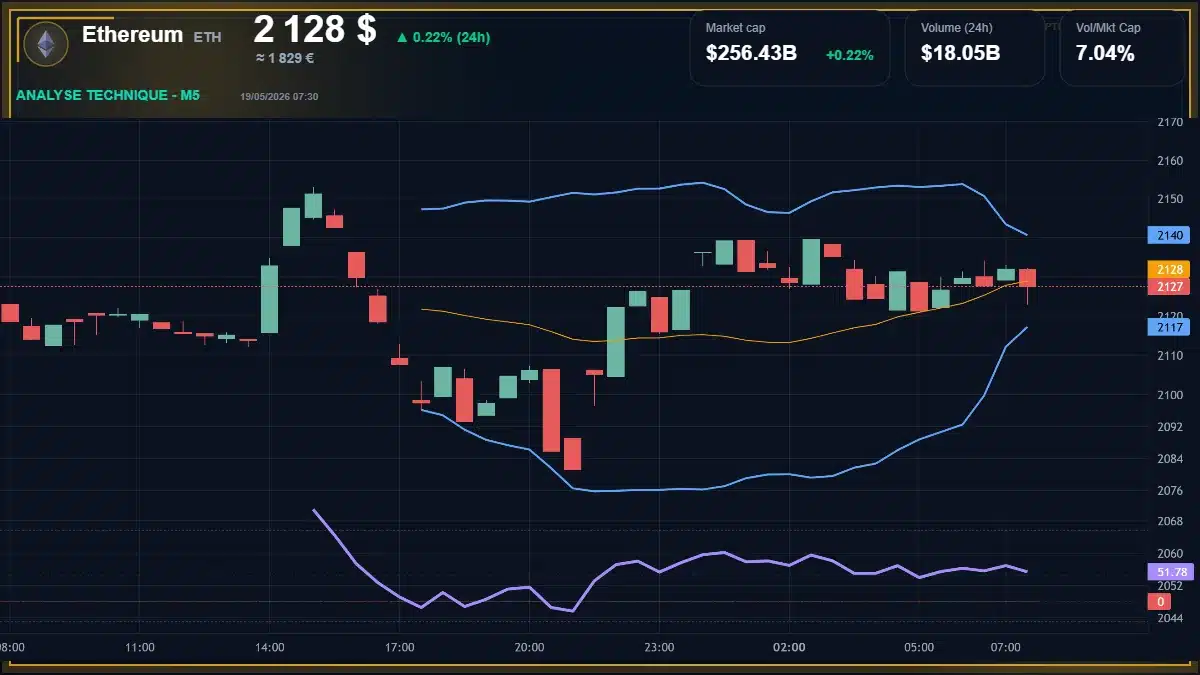Click the $18.05B volume value

point(960,54)
